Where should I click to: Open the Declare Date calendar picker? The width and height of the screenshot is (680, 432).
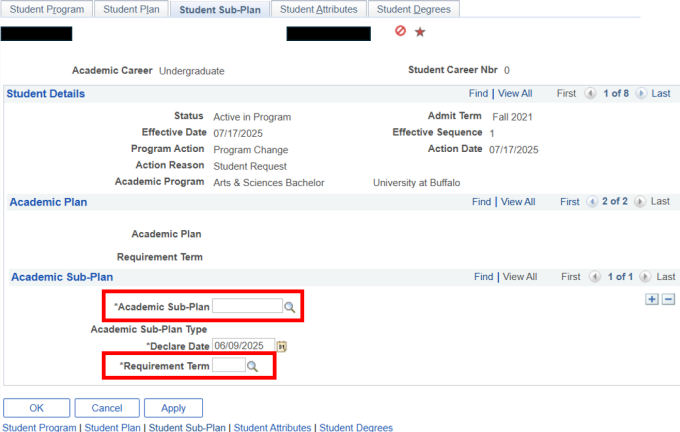click(x=282, y=347)
